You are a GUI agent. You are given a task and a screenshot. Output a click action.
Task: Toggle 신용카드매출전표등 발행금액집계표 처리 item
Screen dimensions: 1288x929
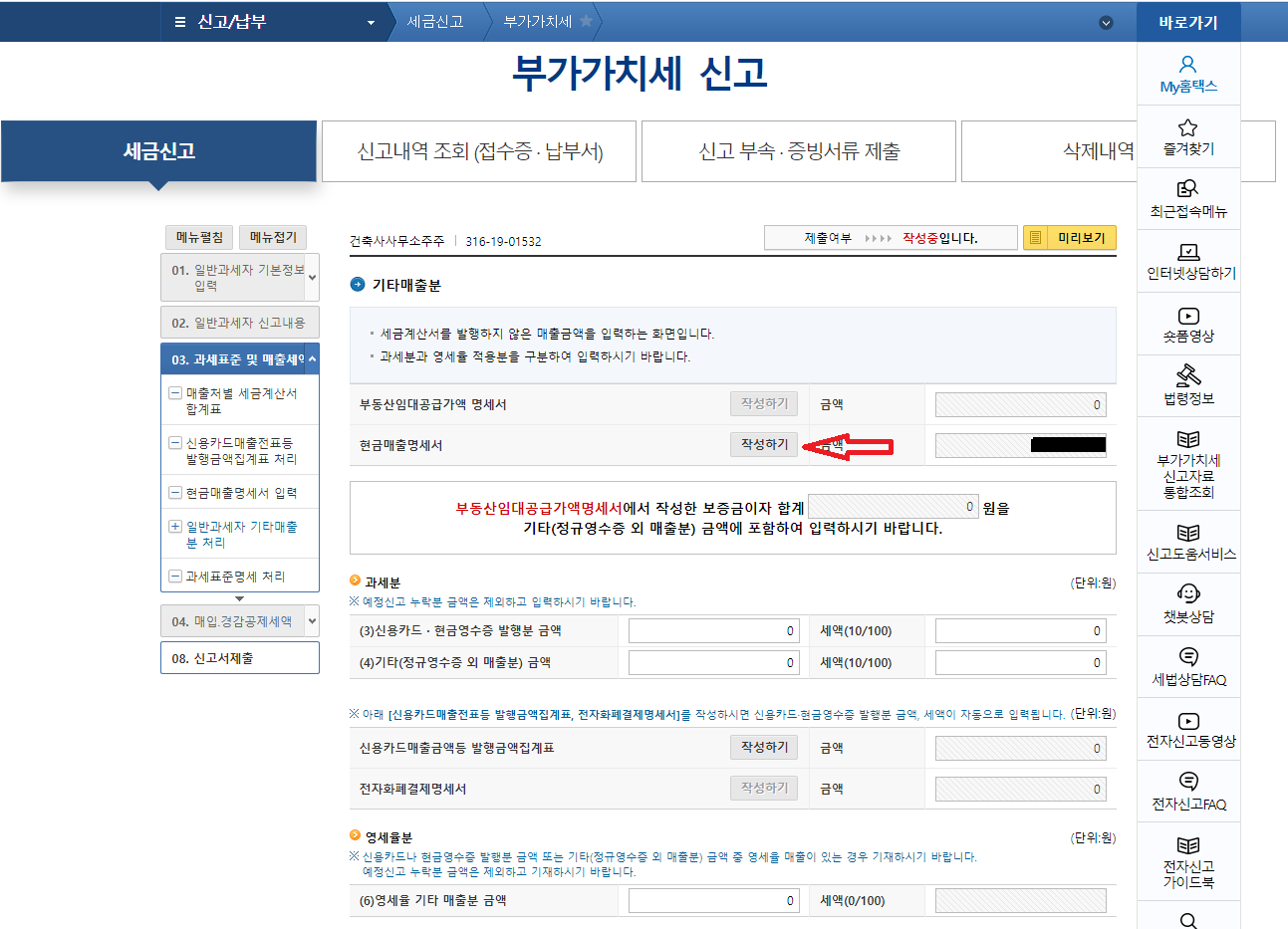[175, 443]
